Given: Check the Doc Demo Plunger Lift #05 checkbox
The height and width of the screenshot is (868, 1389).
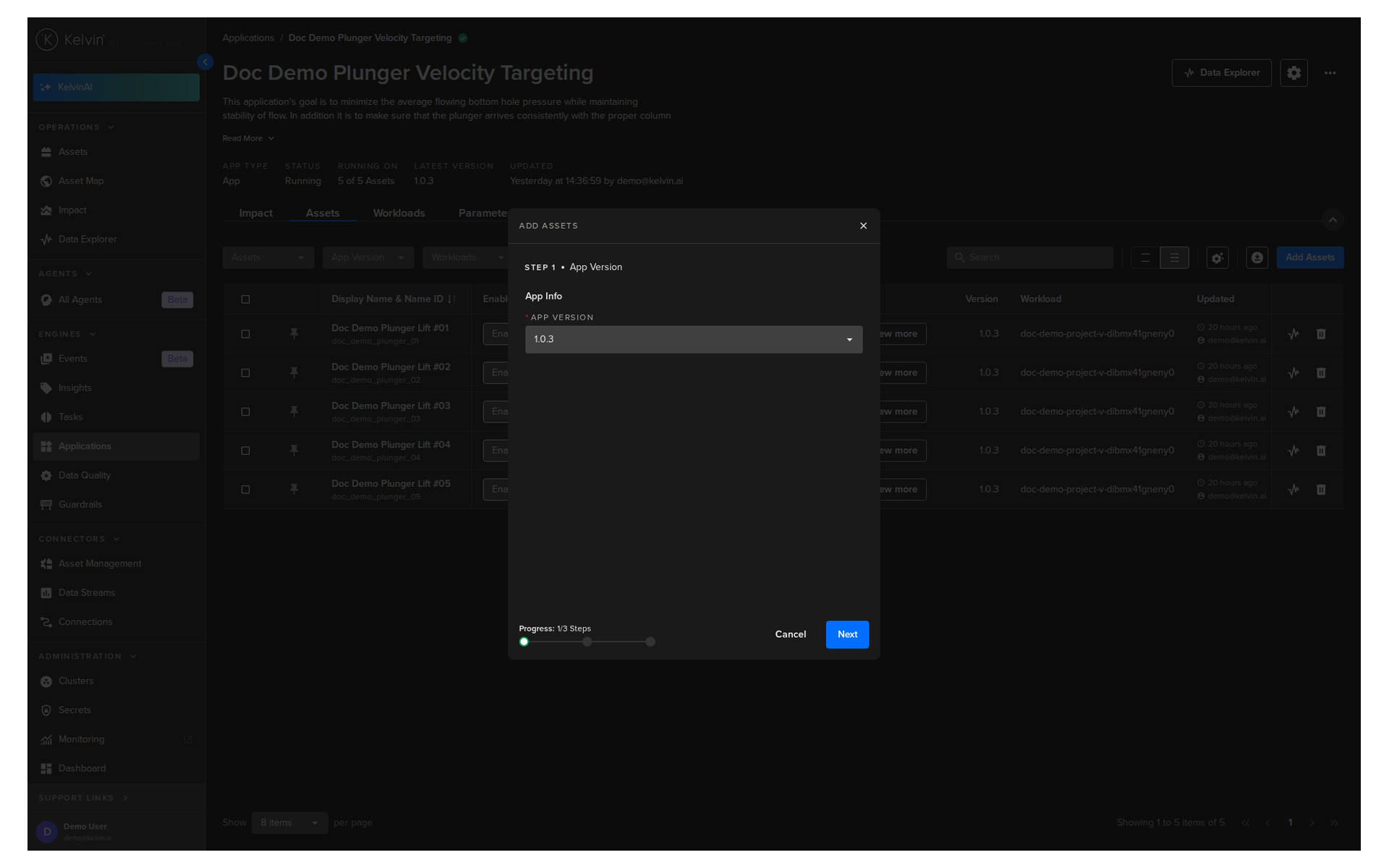Looking at the screenshot, I should [245, 490].
